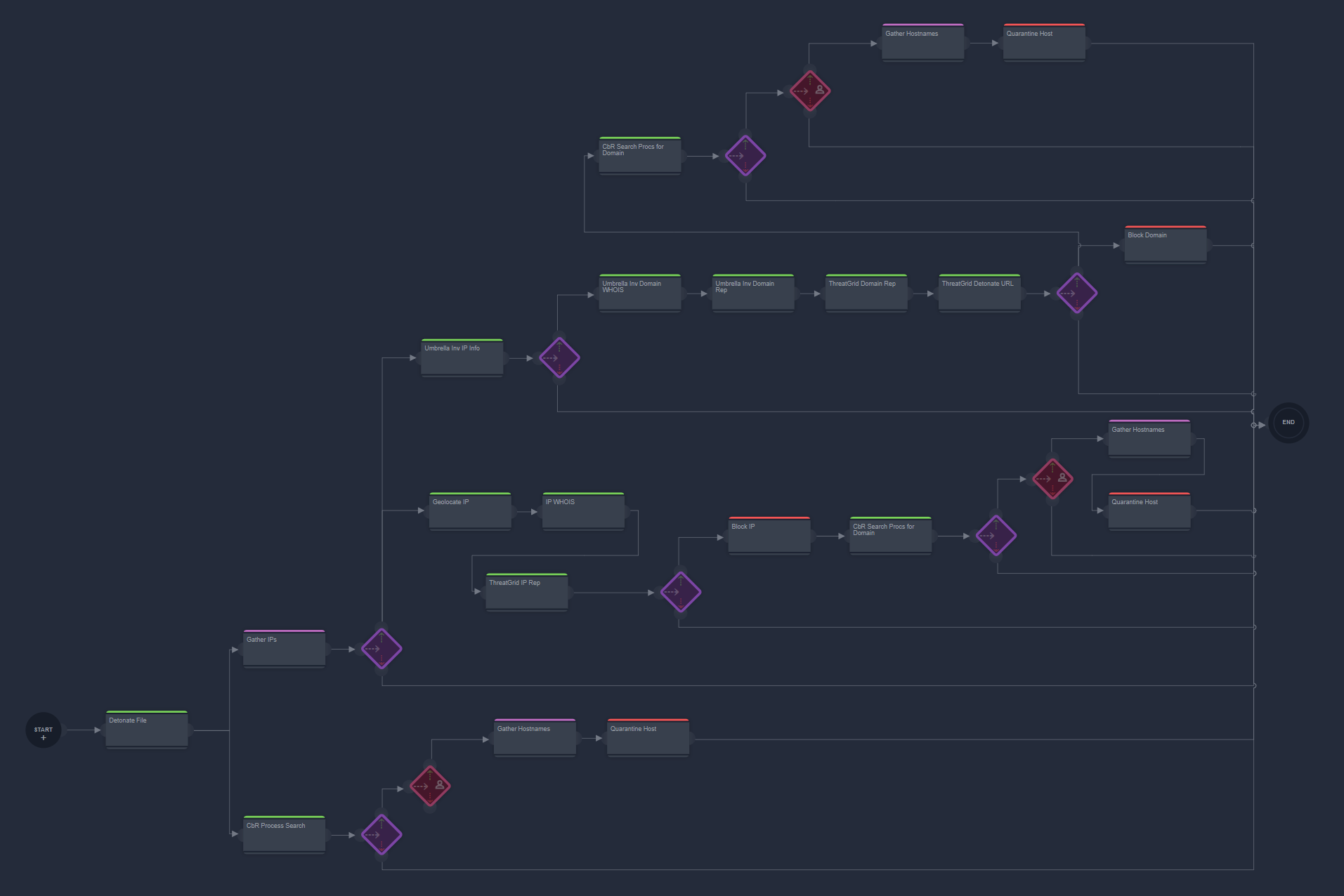The height and width of the screenshot is (896, 1344).
Task: Open the Detonate File task node
Action: tap(146, 729)
